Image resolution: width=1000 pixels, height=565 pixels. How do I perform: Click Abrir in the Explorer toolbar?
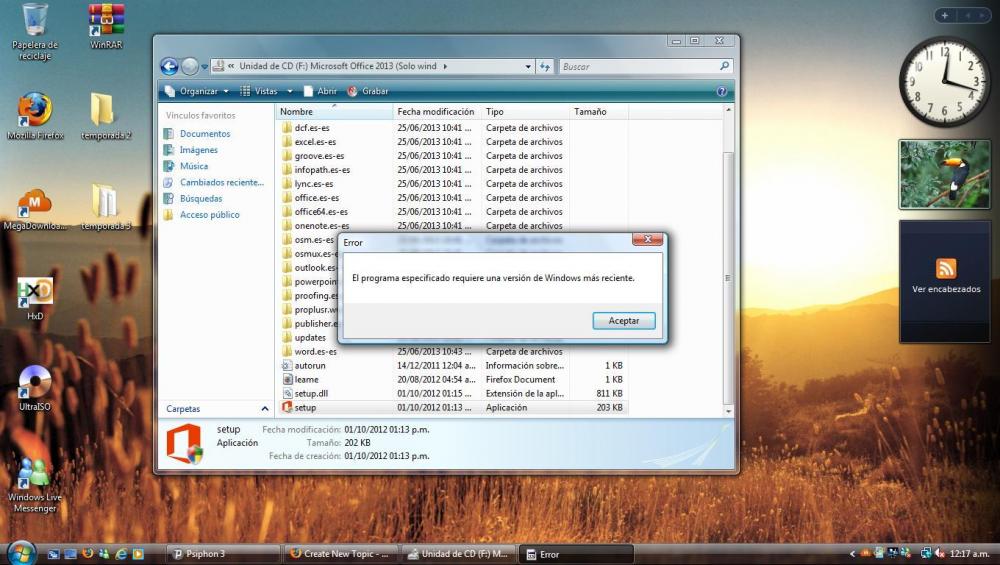click(x=320, y=91)
